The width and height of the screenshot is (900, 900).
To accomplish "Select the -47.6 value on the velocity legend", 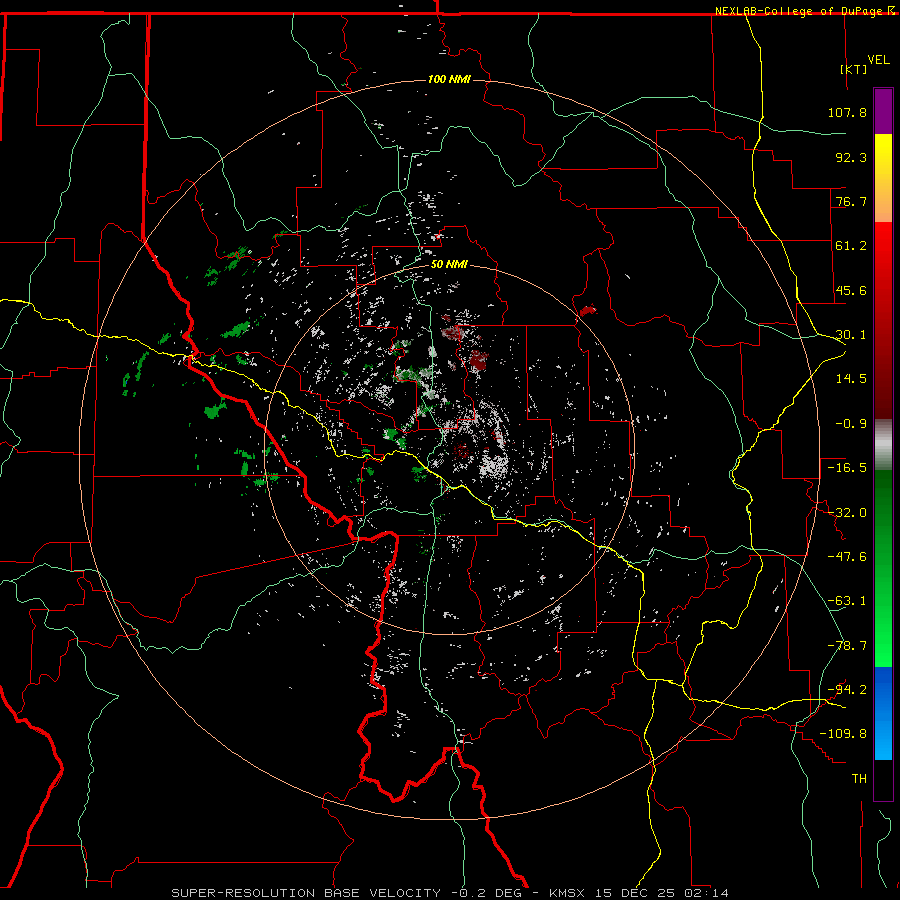I will 849,556.
